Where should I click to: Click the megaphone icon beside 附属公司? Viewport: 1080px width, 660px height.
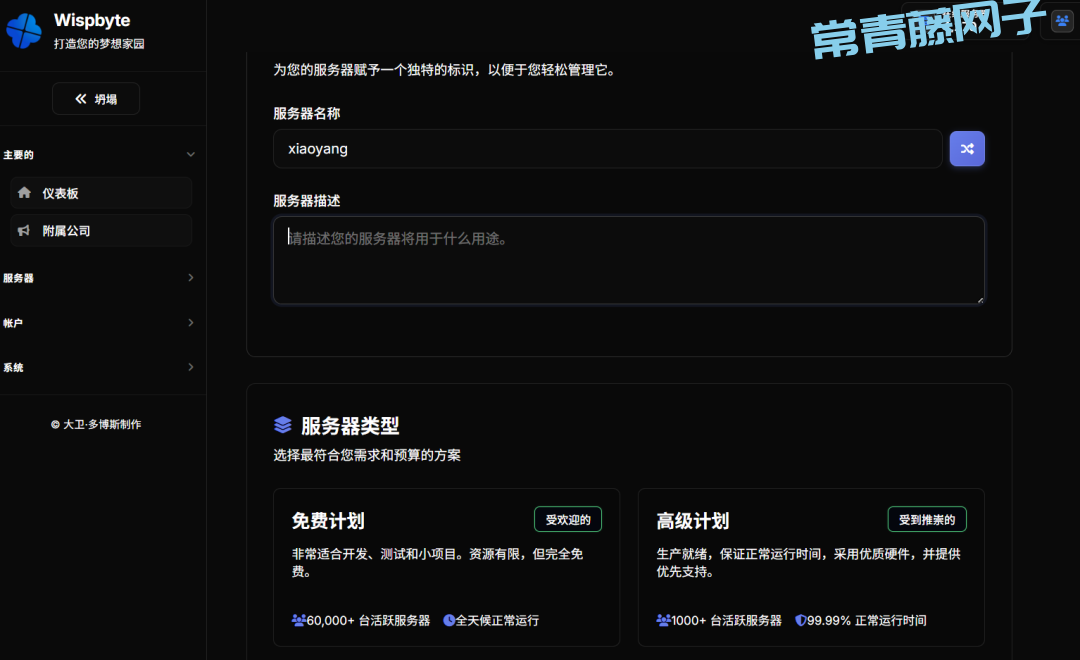click(24, 230)
